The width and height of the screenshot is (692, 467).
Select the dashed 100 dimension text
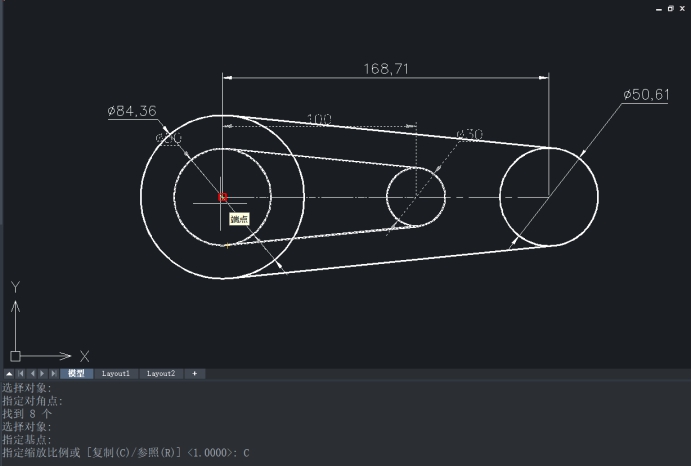[x=319, y=119]
